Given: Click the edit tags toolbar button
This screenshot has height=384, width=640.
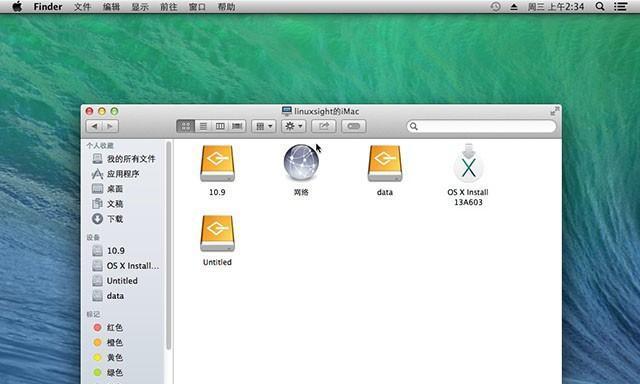Looking at the screenshot, I should (353, 126).
